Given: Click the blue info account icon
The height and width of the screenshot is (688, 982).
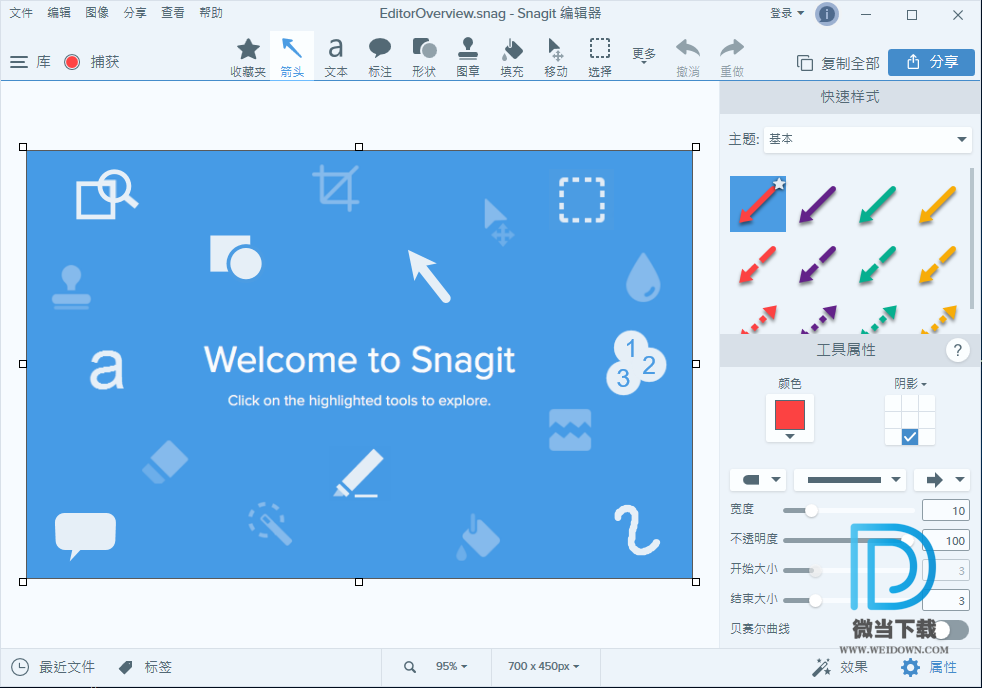Looking at the screenshot, I should [827, 14].
